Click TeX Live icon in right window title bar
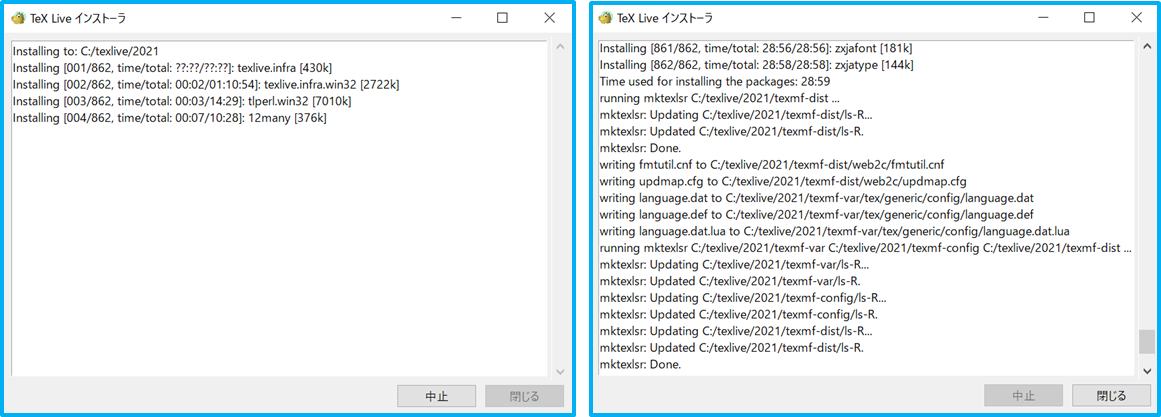The width and height of the screenshot is (1161, 417). pos(604,18)
